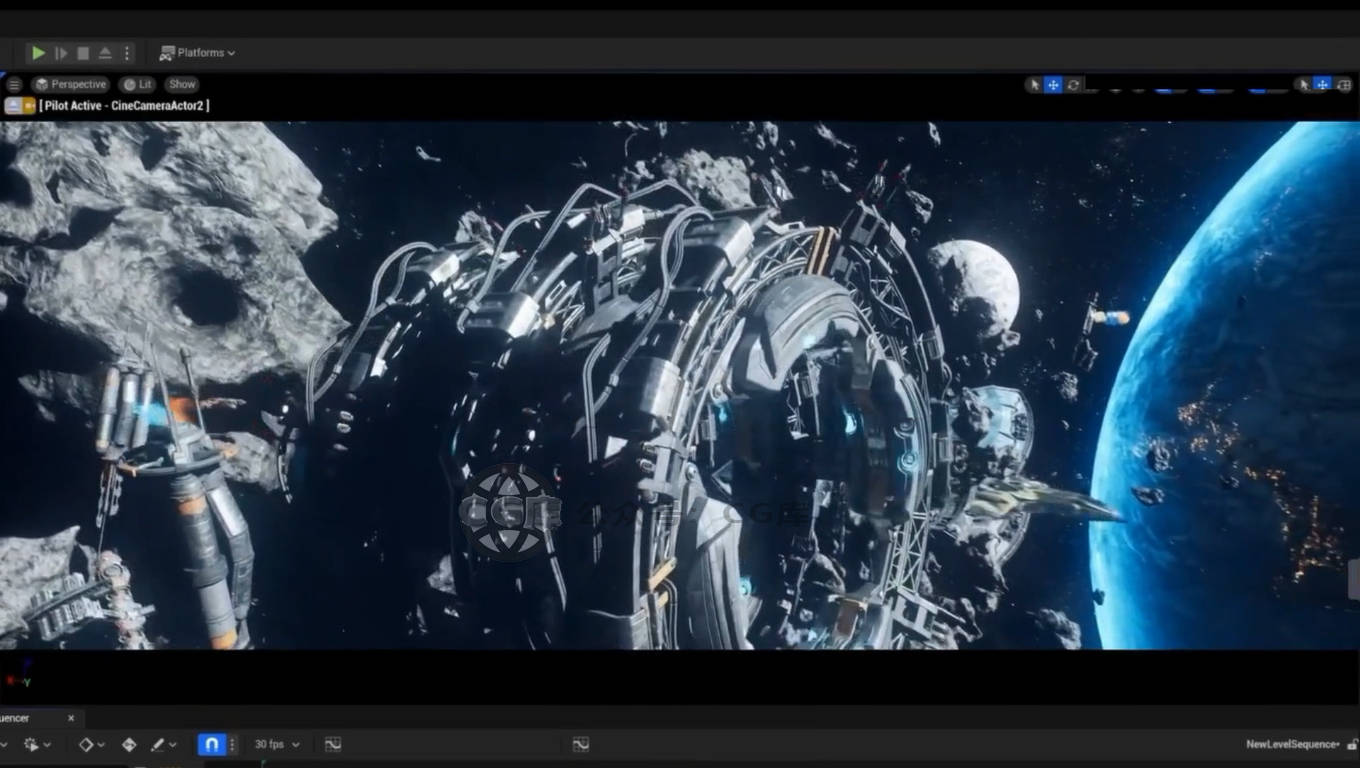Click the Eject from player icon
The image size is (1360, 768).
point(105,53)
